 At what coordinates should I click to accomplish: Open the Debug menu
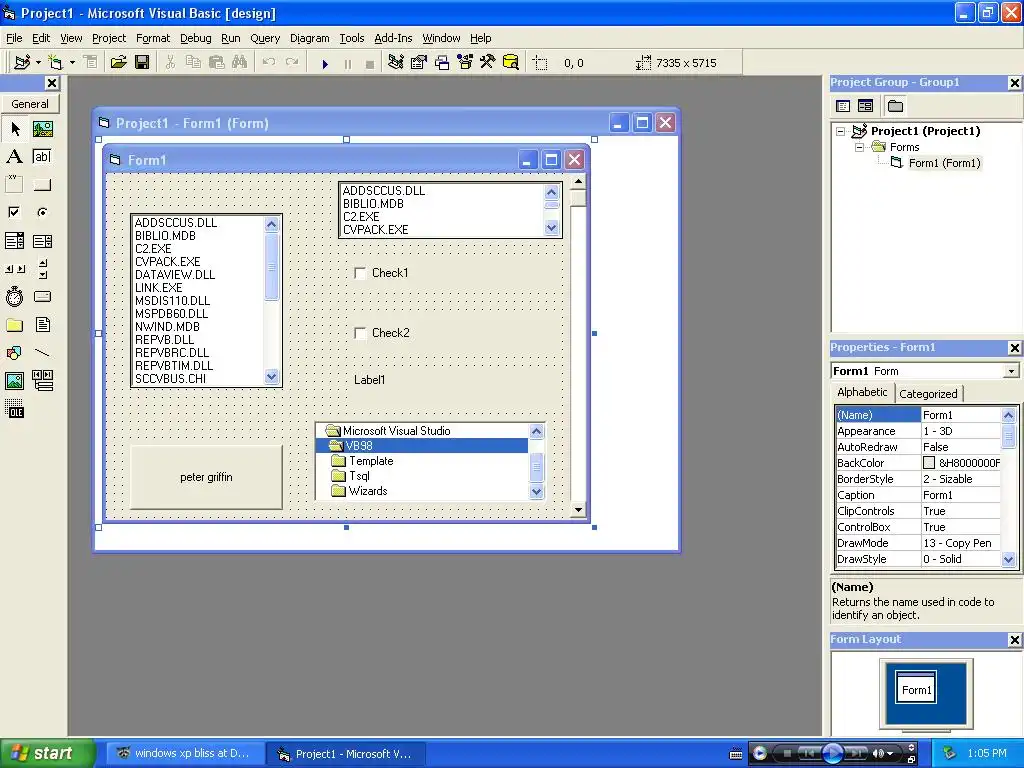pos(196,38)
